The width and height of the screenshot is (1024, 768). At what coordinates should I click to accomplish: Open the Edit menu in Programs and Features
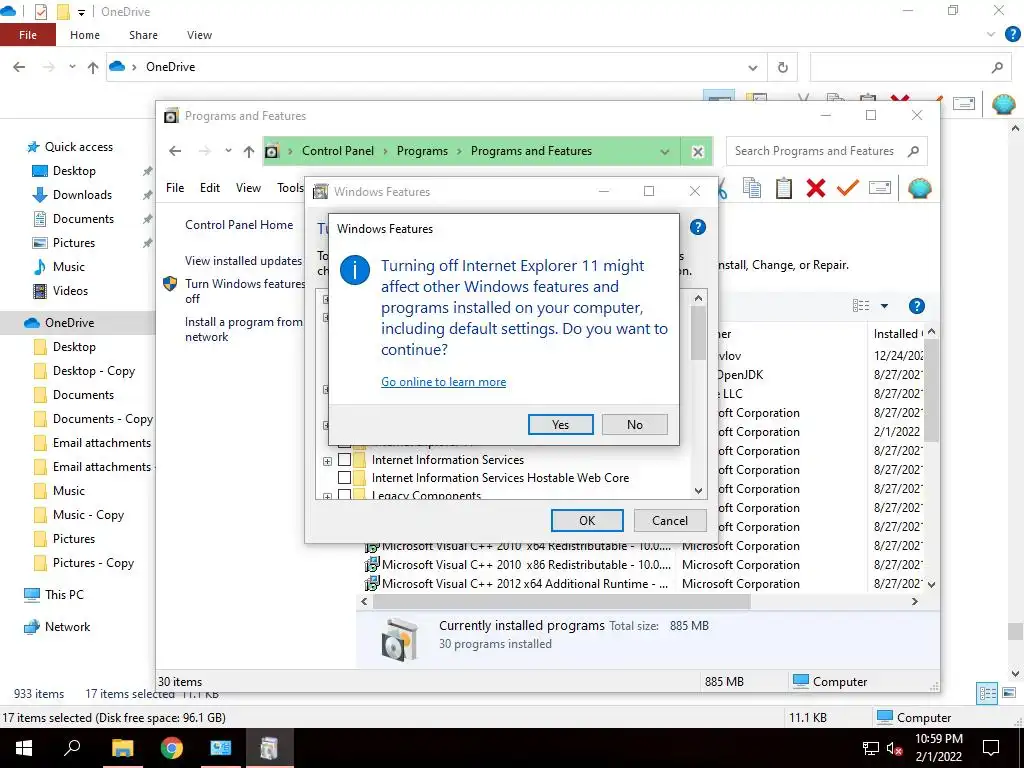tap(210, 188)
